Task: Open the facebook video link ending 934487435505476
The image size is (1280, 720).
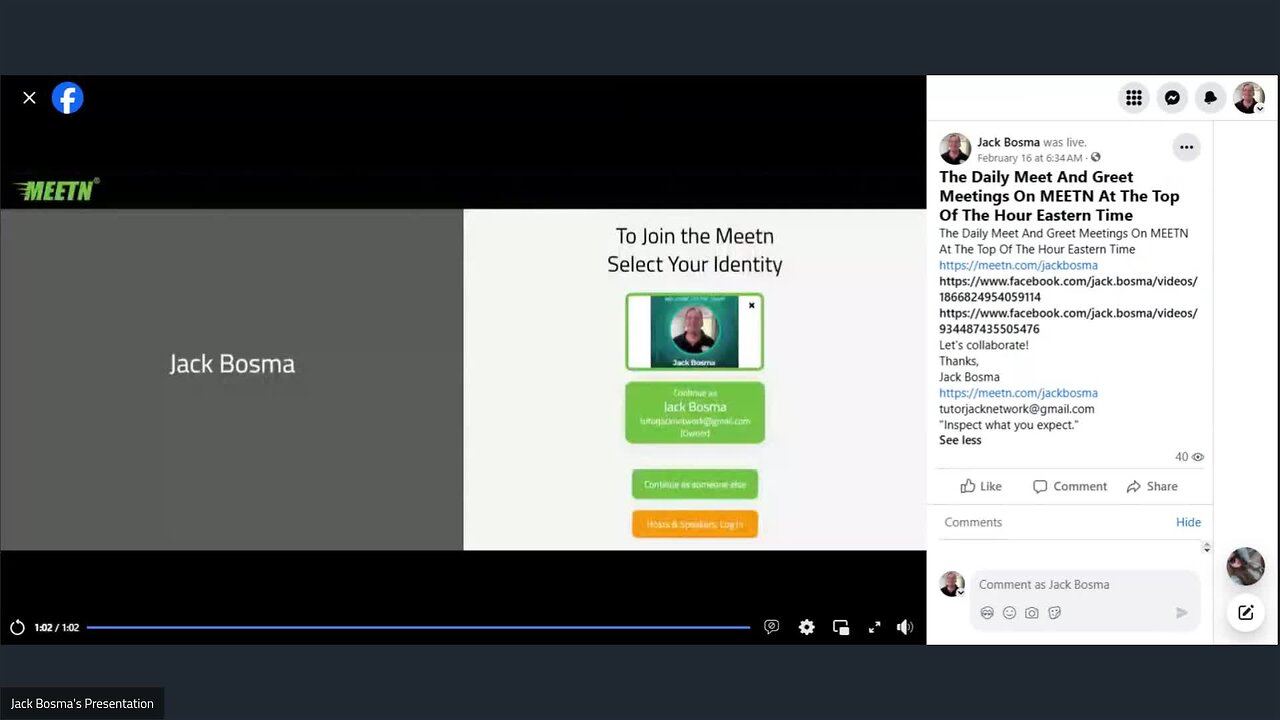Action: pyautogui.click(x=1068, y=321)
